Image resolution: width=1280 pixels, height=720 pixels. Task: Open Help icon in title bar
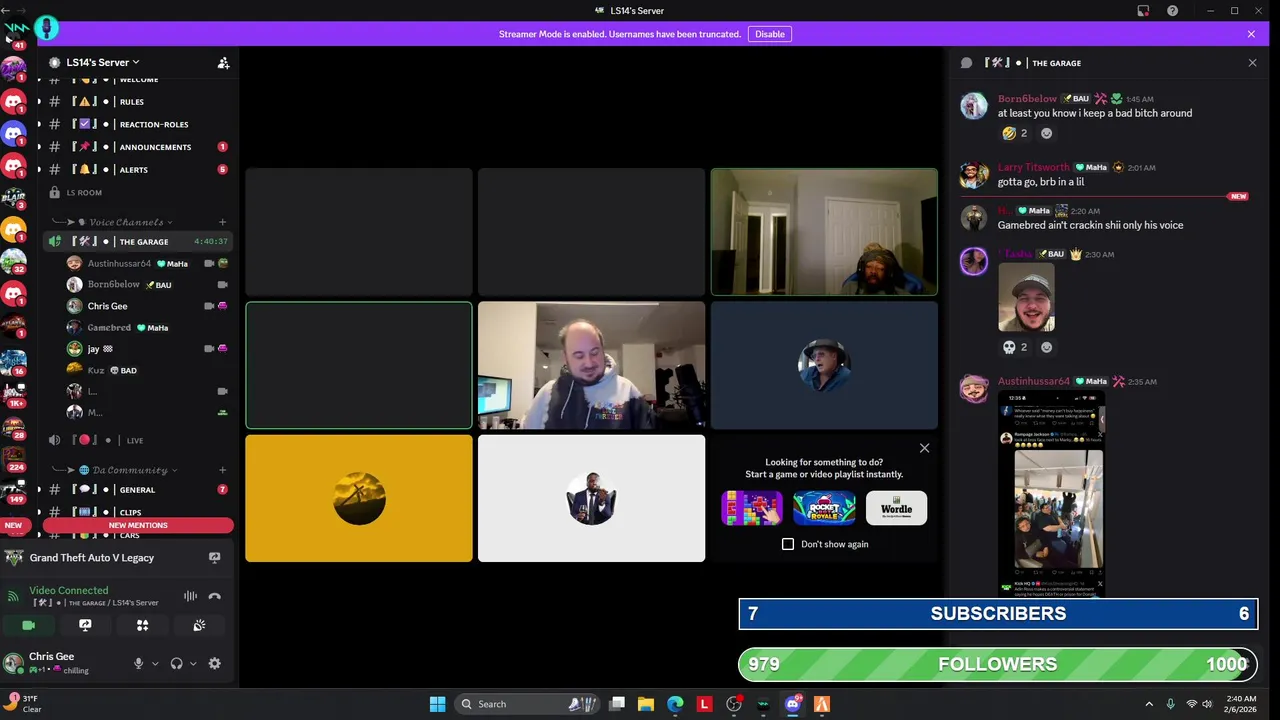1172,11
